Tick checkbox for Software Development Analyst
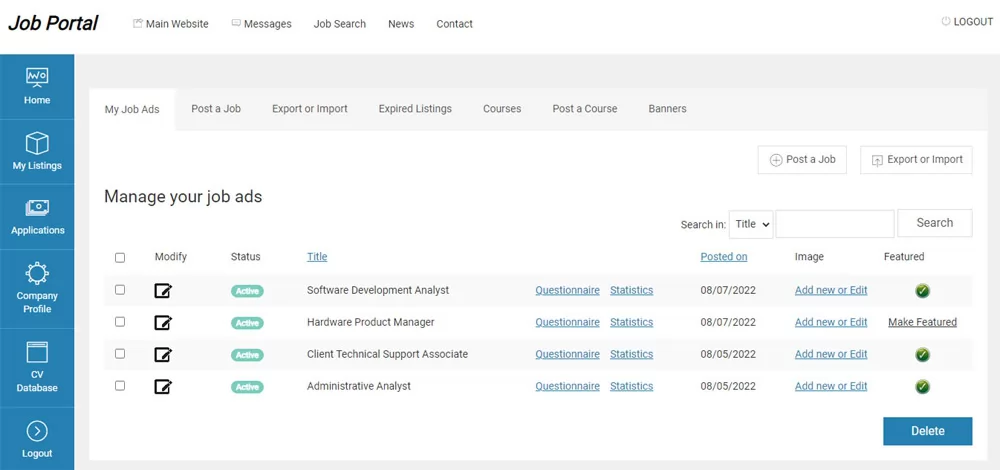Viewport: 1000px width, 470px height. pyautogui.click(x=120, y=290)
